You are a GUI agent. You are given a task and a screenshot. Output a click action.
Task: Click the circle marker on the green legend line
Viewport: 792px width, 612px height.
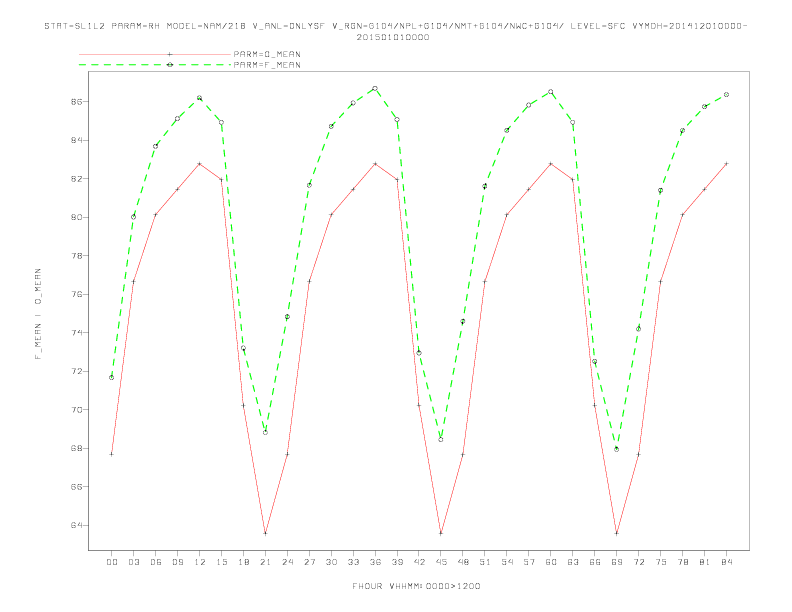[170, 65]
